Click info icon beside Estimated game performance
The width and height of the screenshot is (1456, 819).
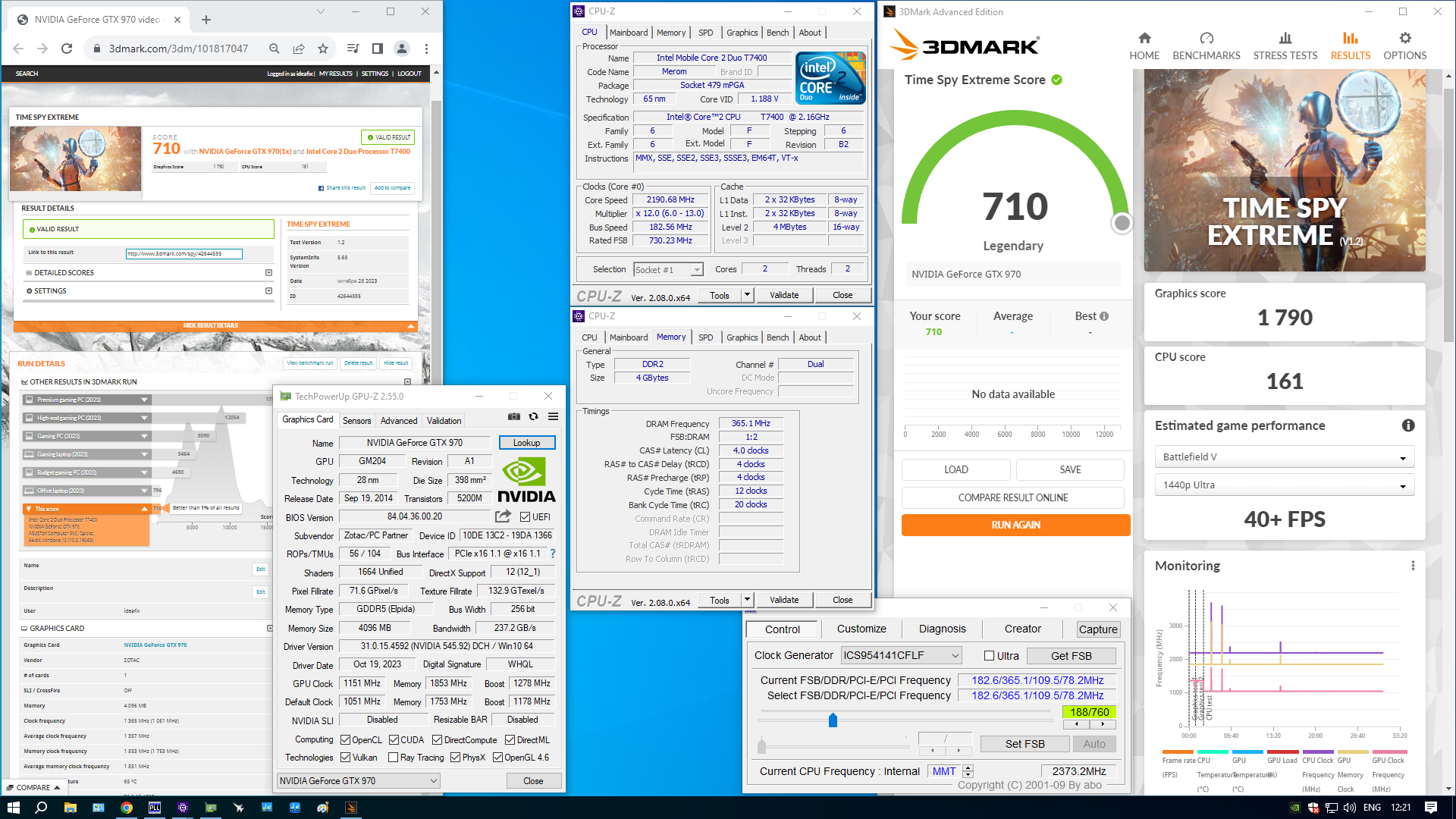pyautogui.click(x=1408, y=425)
